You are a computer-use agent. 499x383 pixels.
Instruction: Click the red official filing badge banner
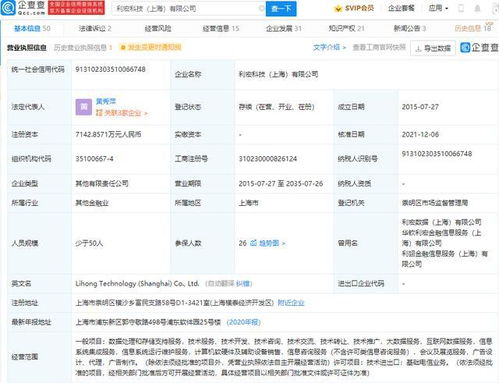[x=76, y=8]
